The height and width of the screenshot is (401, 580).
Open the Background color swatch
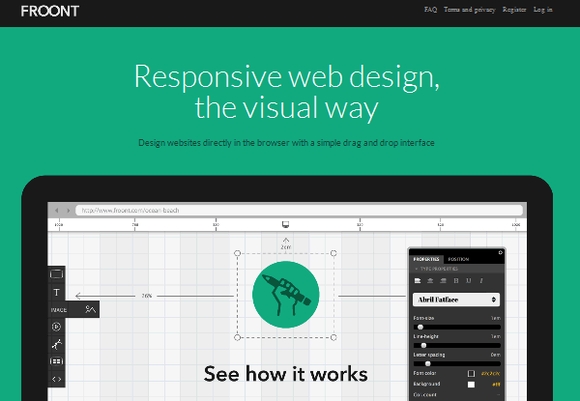[x=471, y=385]
